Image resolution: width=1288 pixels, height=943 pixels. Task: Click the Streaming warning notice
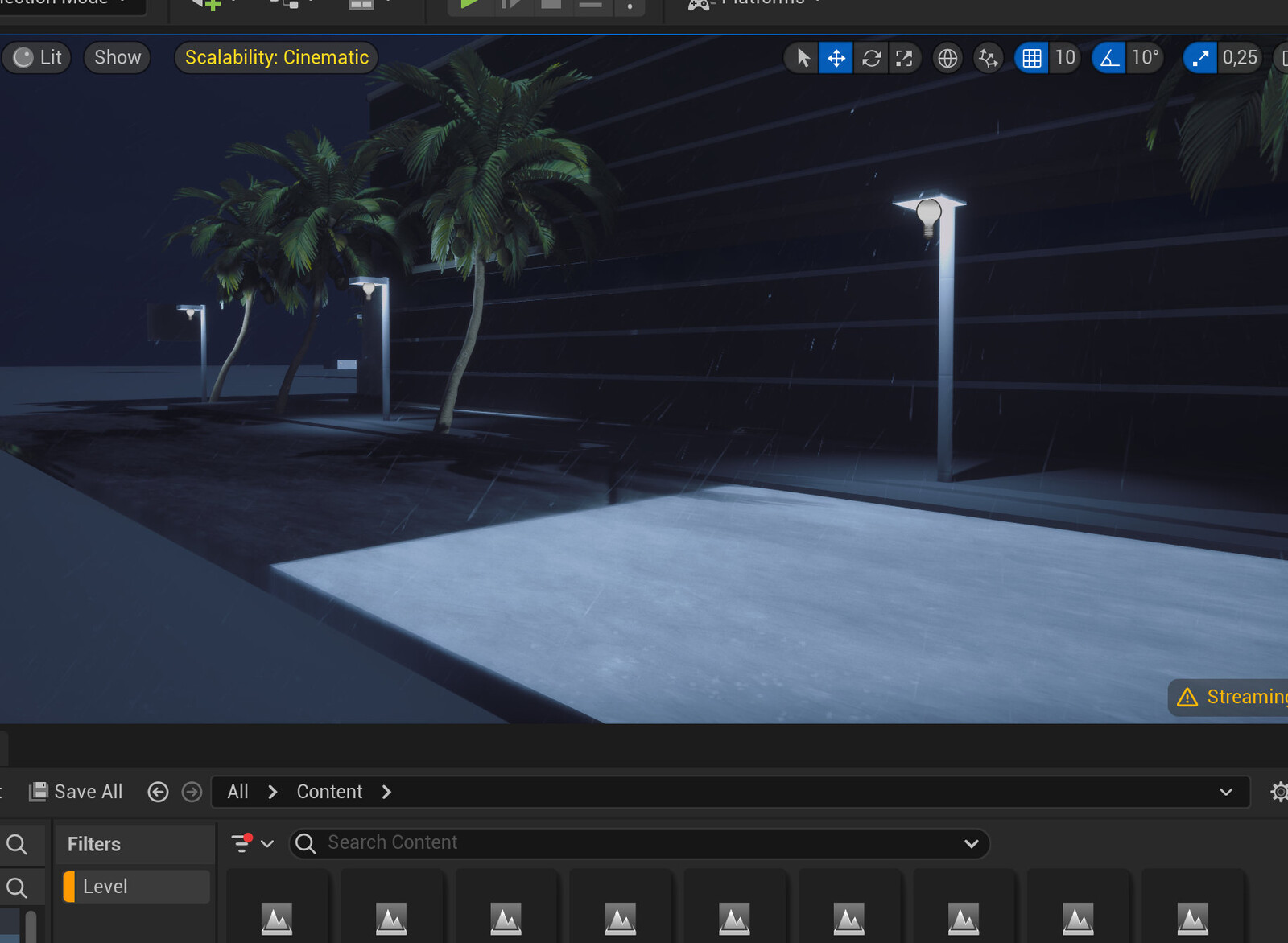[x=1228, y=697]
